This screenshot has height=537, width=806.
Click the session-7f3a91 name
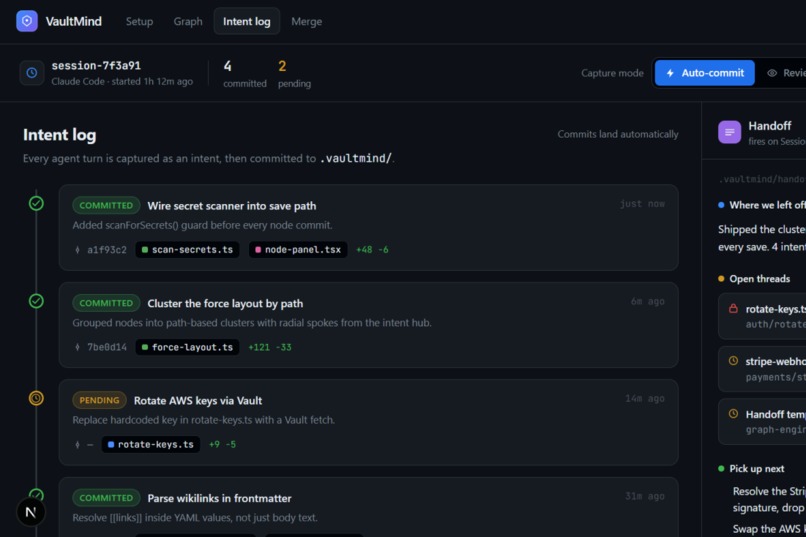pos(96,66)
